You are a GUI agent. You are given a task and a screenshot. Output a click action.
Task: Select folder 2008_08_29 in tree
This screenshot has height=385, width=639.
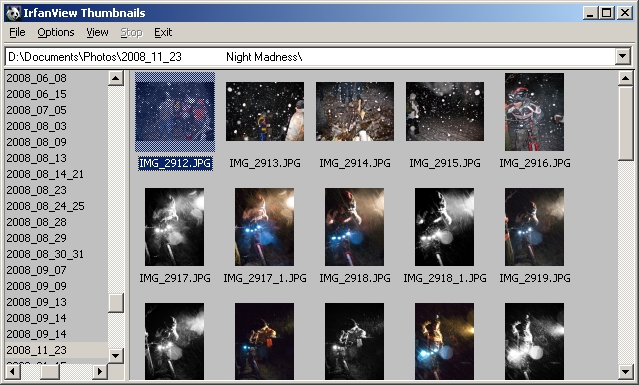point(36,238)
